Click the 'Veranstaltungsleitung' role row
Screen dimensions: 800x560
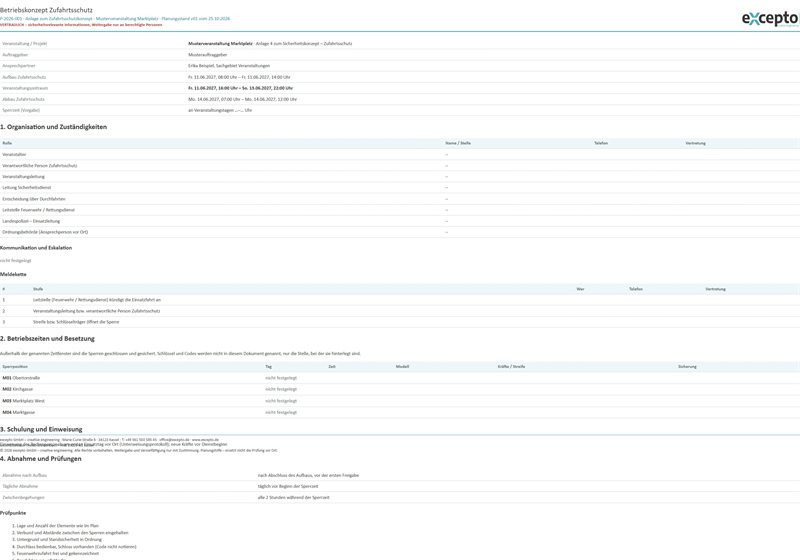(x=400, y=176)
